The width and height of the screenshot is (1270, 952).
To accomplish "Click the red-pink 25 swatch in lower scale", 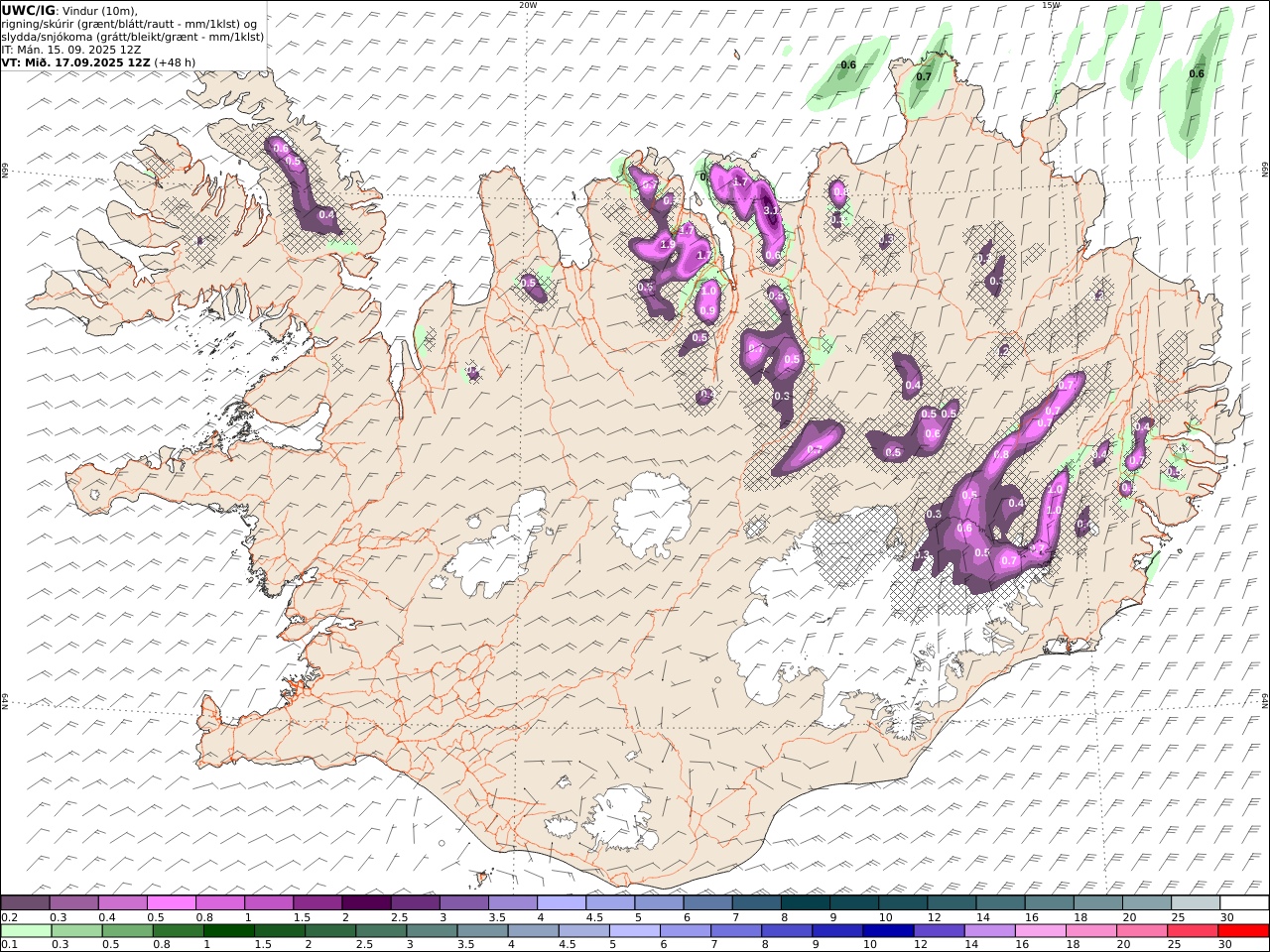I will click(x=1192, y=931).
